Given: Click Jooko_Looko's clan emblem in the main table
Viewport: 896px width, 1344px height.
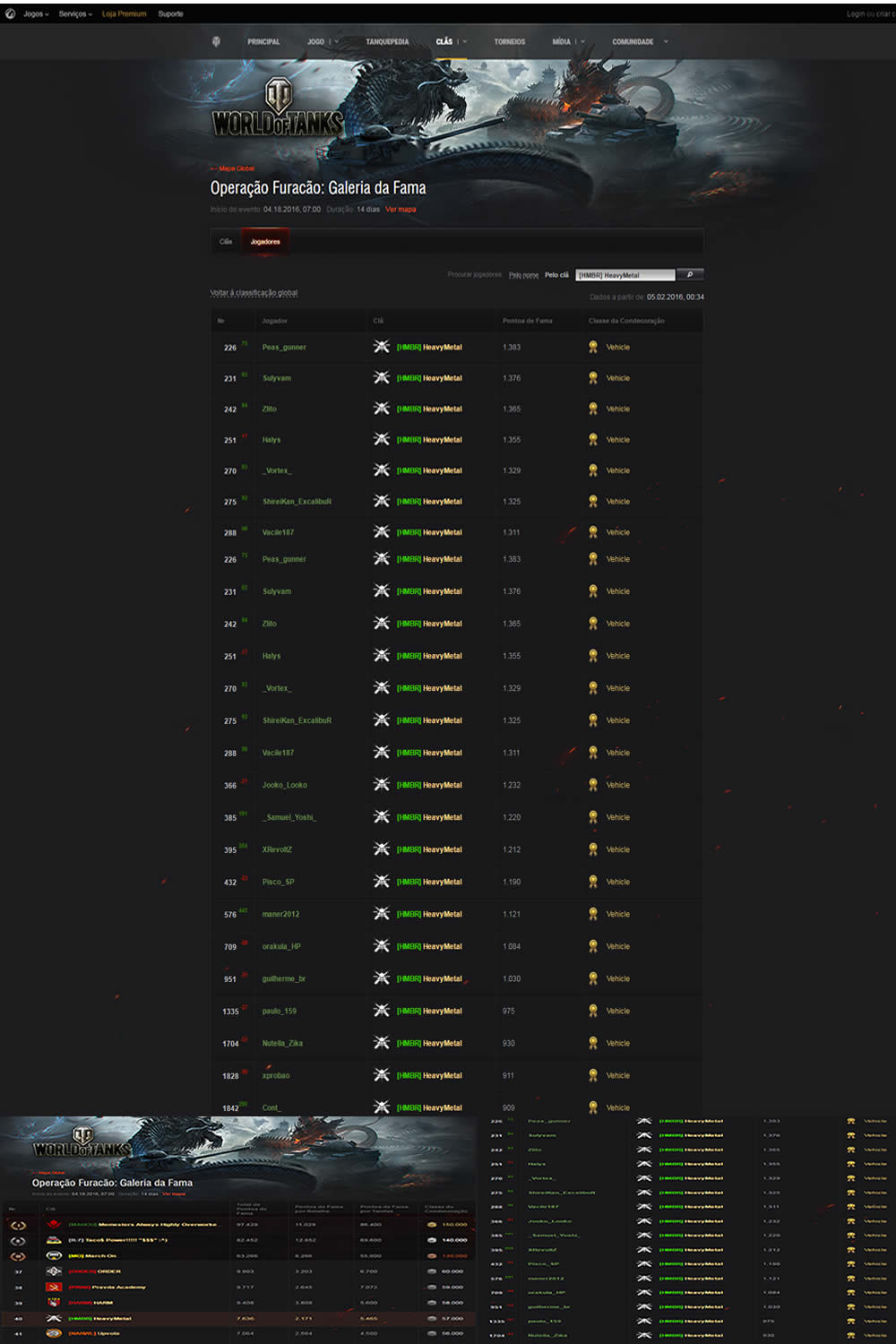Looking at the screenshot, I should [382, 784].
